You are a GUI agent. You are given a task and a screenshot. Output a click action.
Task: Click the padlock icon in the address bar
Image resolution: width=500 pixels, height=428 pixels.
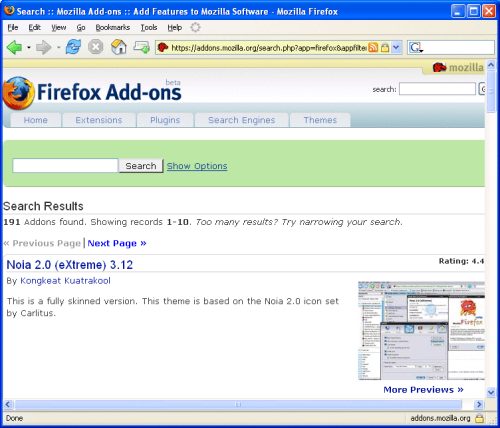385,48
